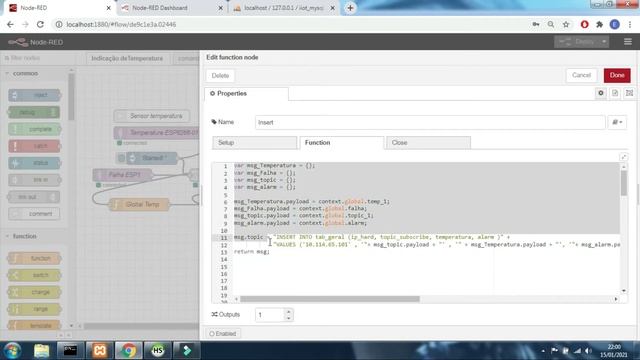Select the complete node in palette

[x=35, y=129]
